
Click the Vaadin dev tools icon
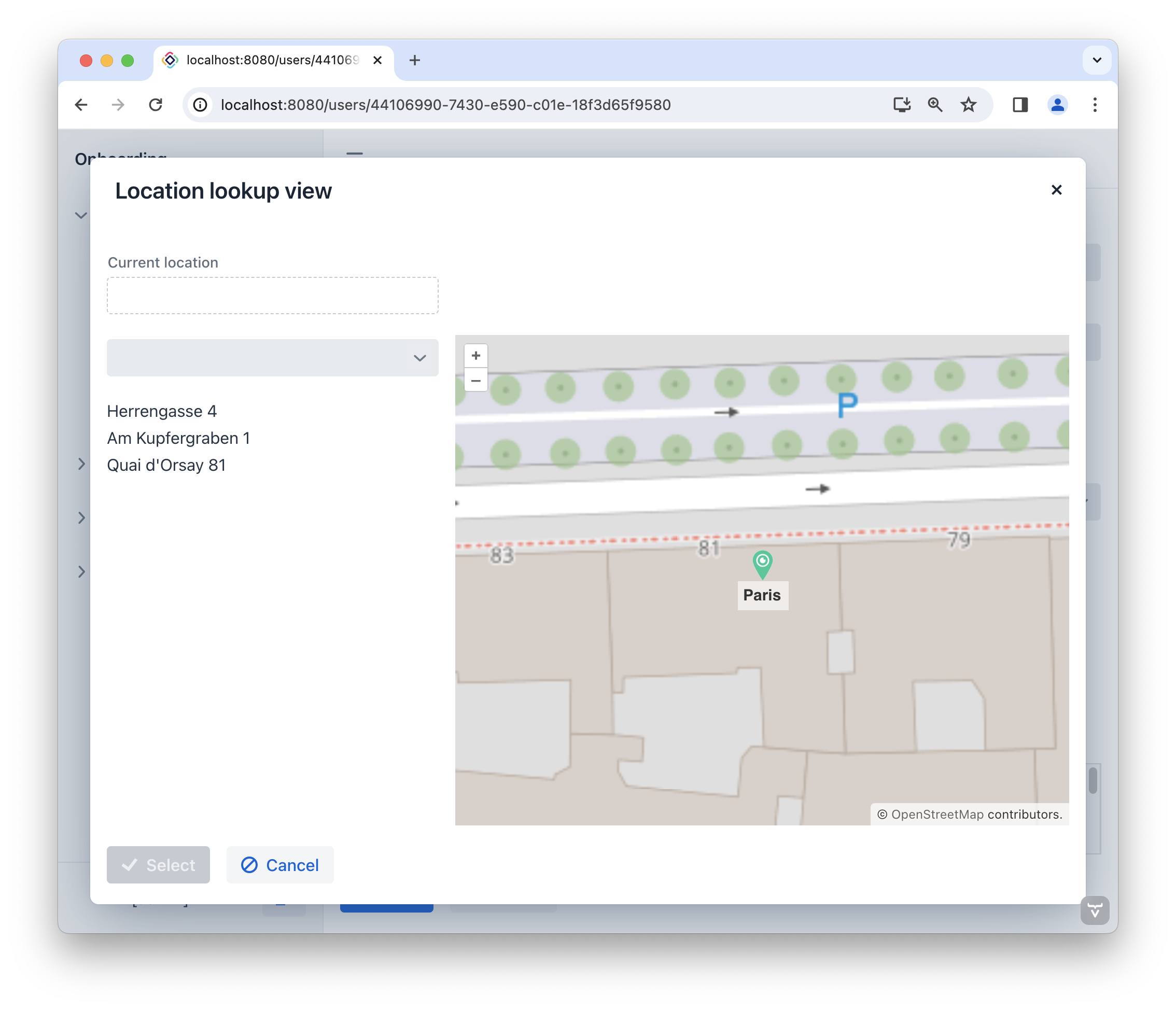pyautogui.click(x=1094, y=910)
